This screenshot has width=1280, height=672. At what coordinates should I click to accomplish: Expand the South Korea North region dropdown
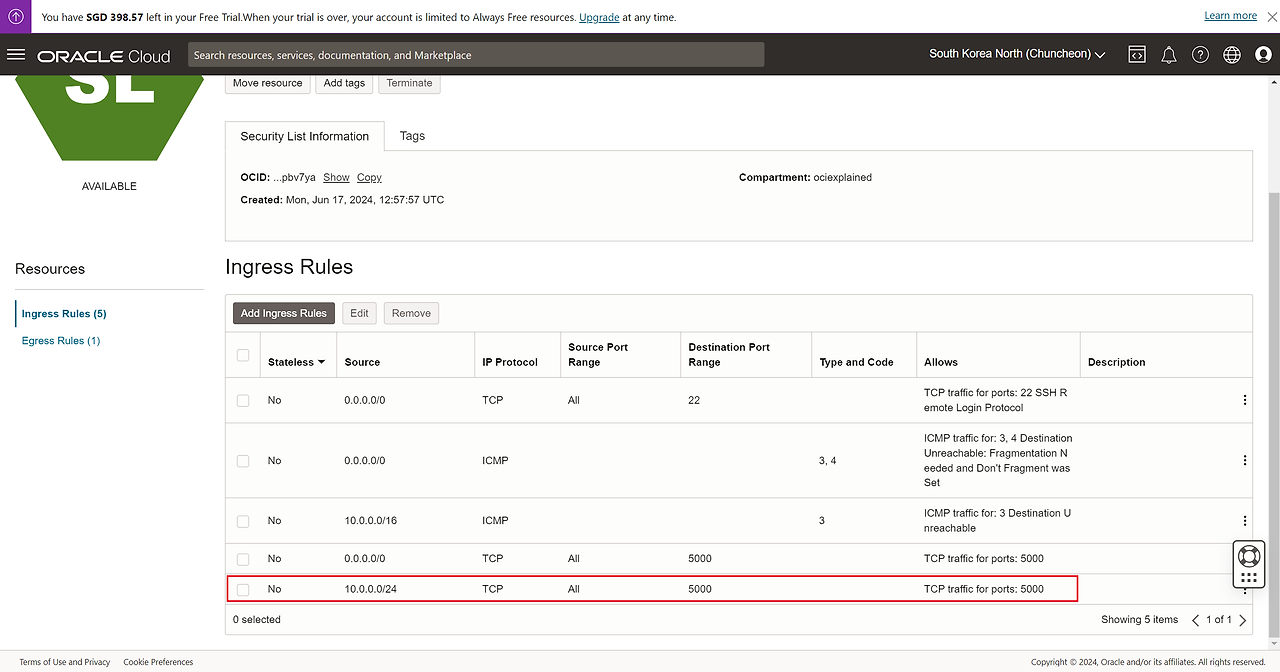tap(1017, 54)
